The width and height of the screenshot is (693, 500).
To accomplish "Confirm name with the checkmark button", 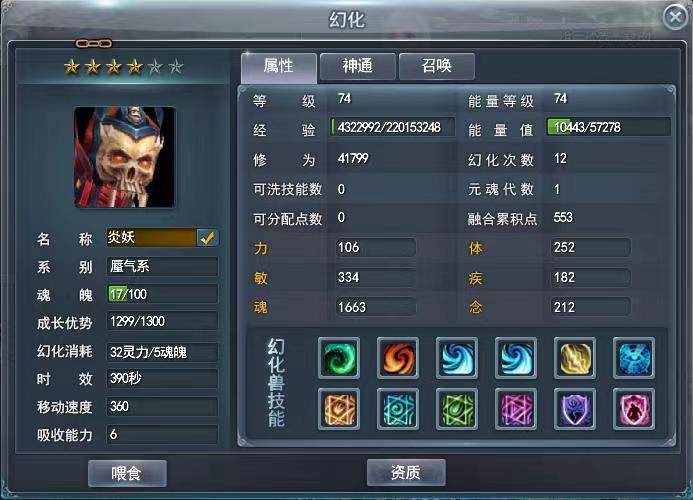I will tap(207, 238).
